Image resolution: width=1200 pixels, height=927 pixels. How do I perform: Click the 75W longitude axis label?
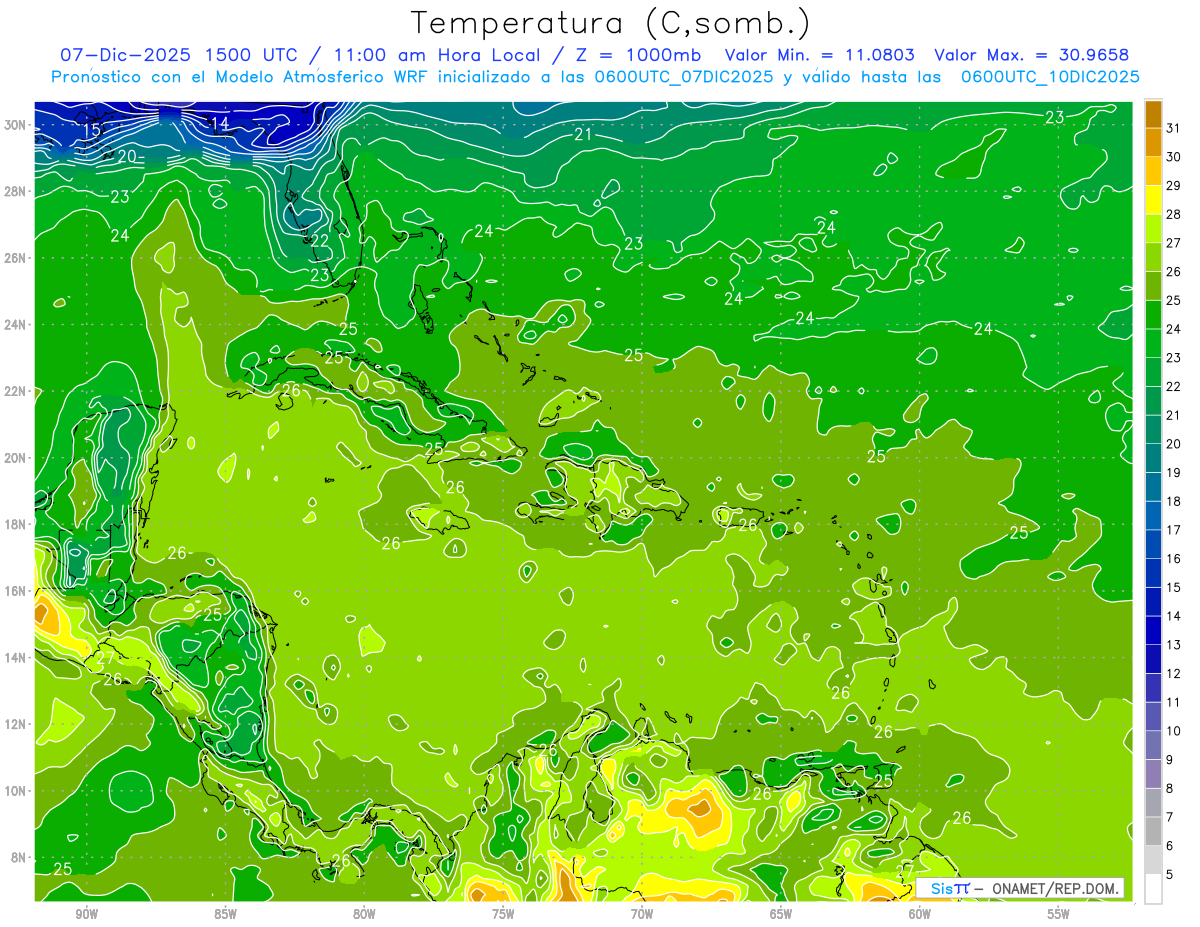click(503, 914)
